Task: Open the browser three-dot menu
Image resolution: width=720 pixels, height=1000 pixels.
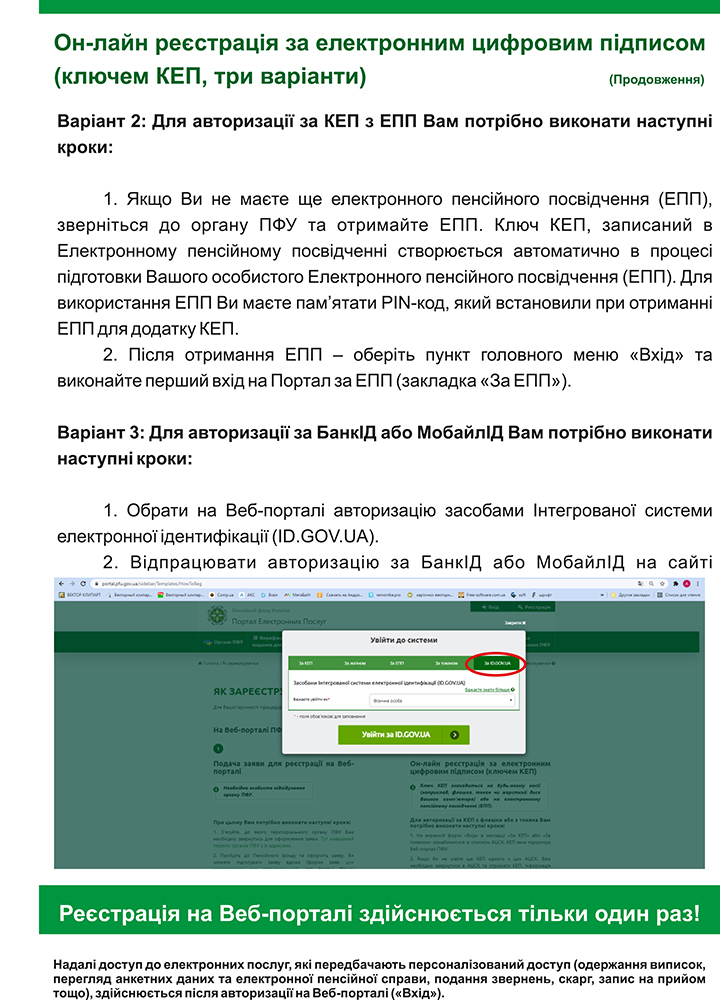Action: click(x=698, y=584)
